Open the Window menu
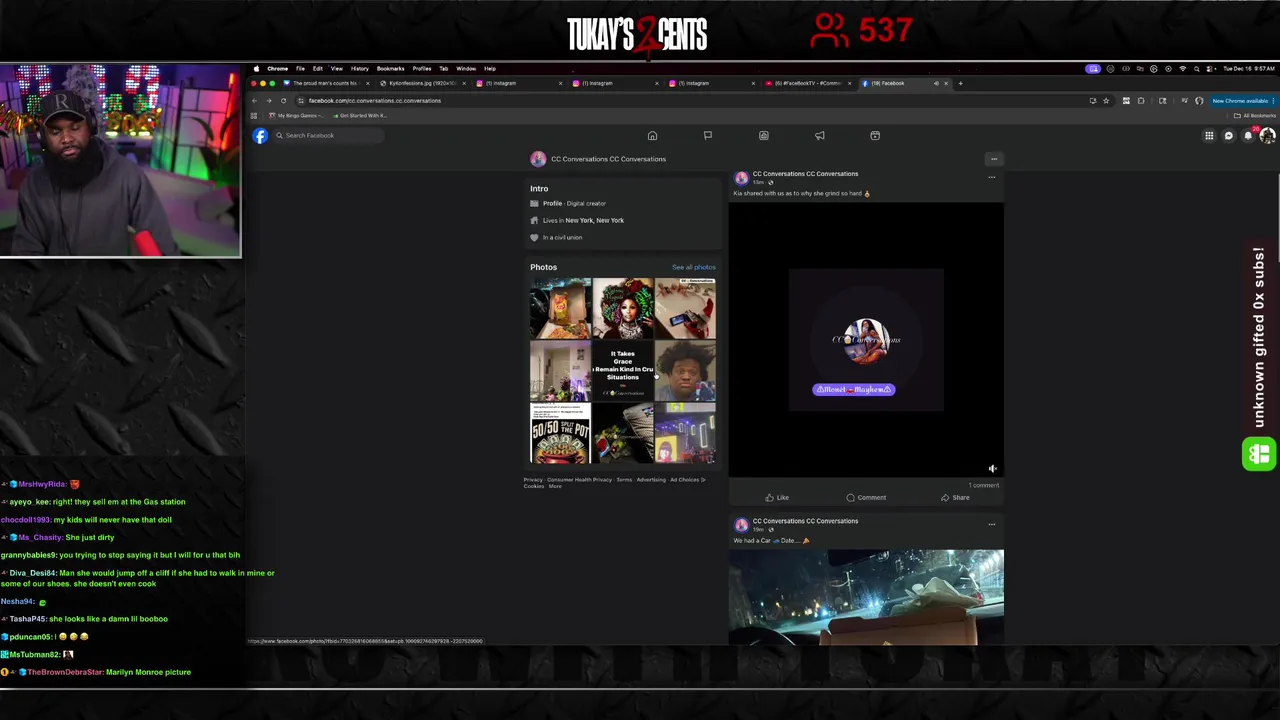Screen dimensions: 1280x720 point(466,69)
